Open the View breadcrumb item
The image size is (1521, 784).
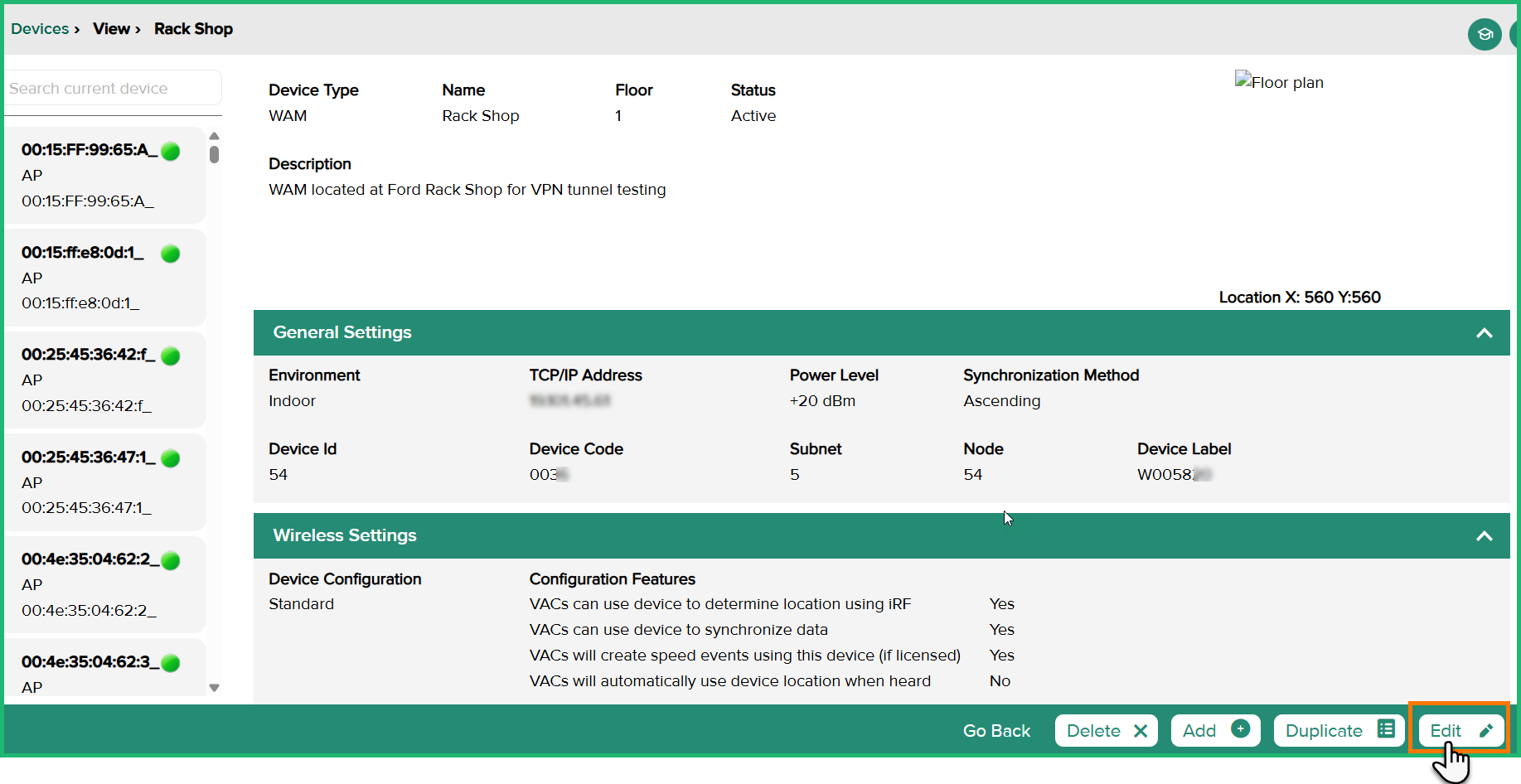click(111, 29)
